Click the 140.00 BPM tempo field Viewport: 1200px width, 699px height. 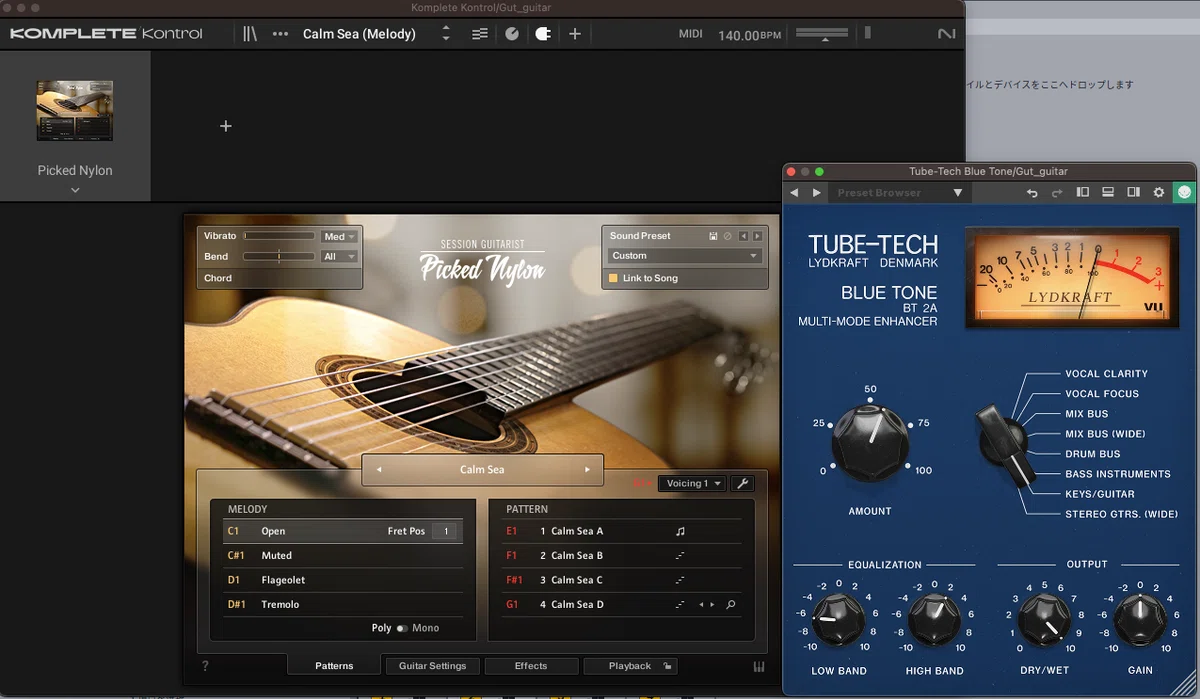(x=749, y=35)
